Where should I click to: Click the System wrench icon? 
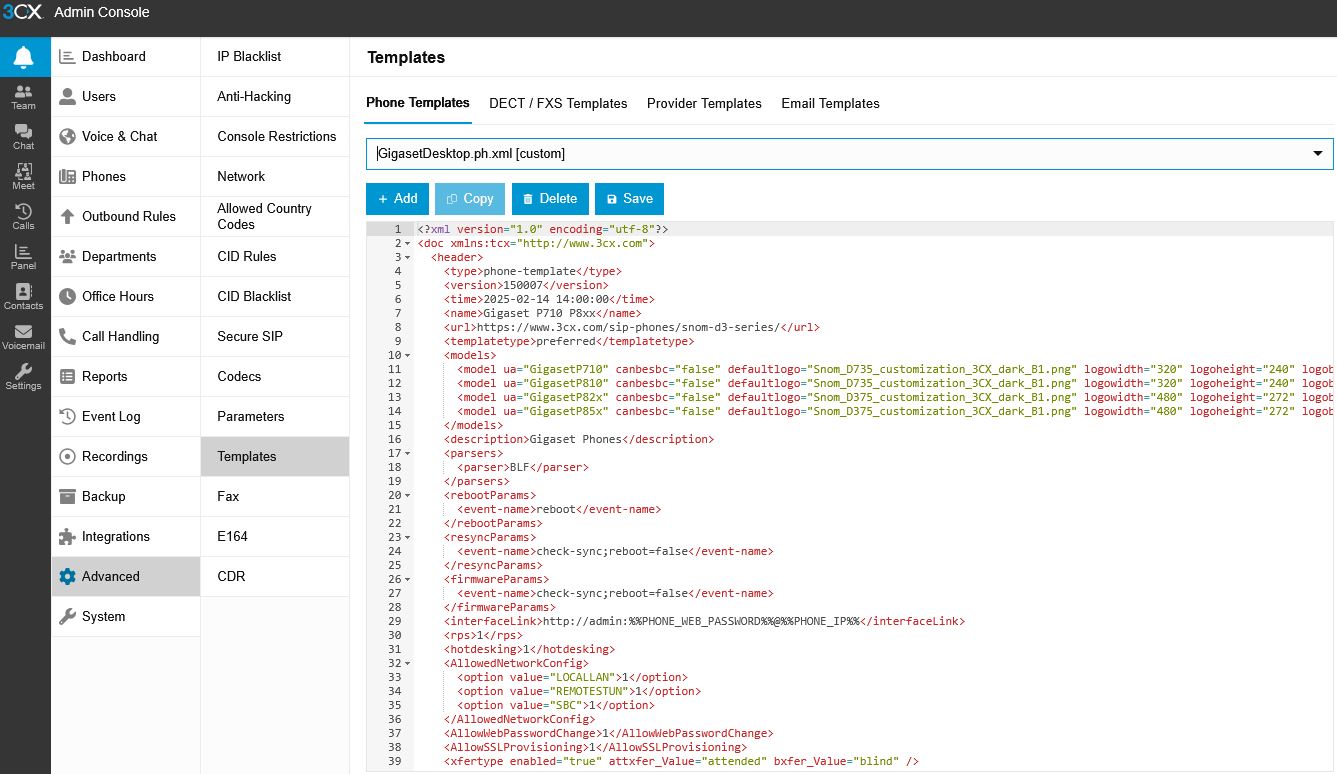67,617
